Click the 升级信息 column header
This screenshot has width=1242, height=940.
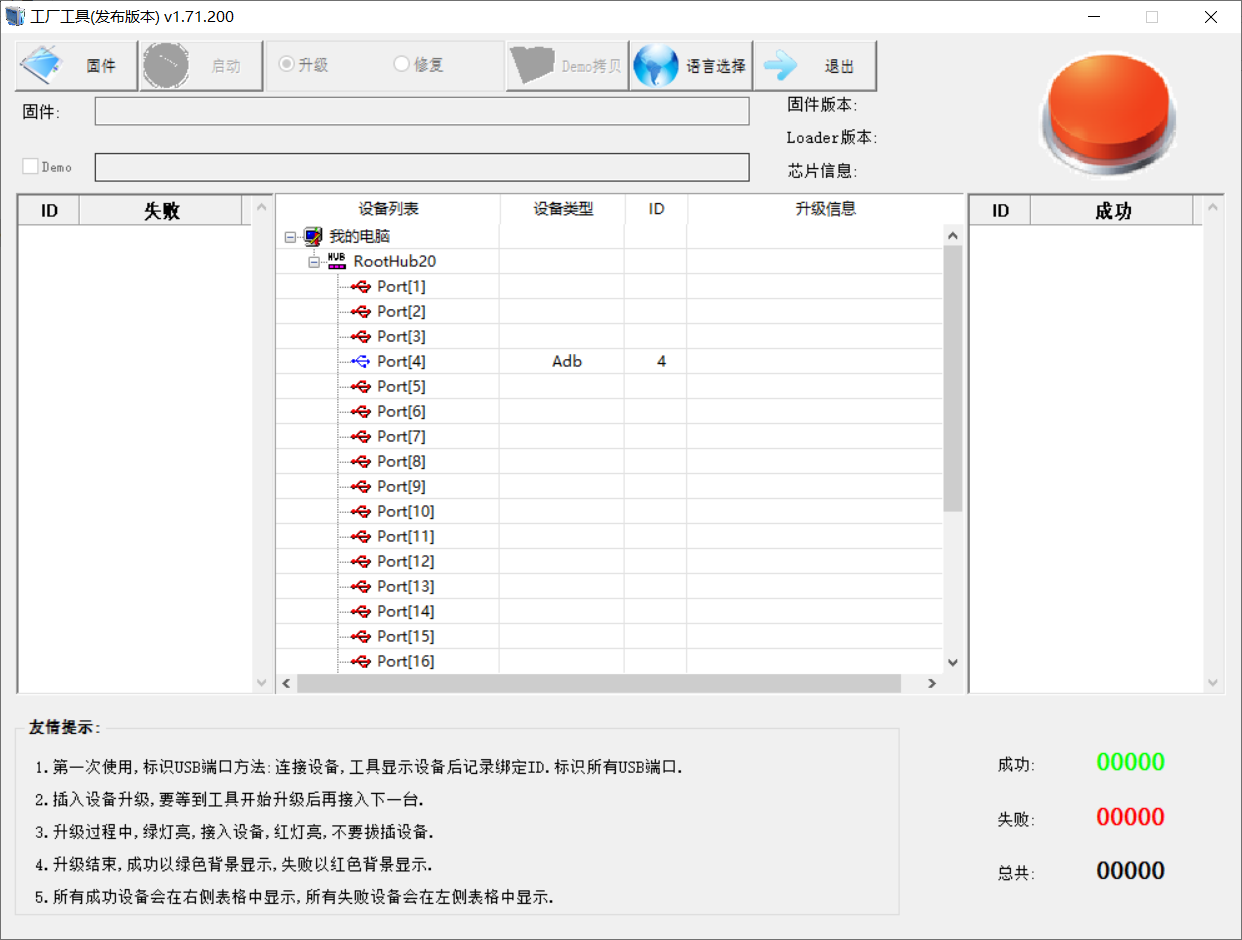pyautogui.click(x=825, y=209)
